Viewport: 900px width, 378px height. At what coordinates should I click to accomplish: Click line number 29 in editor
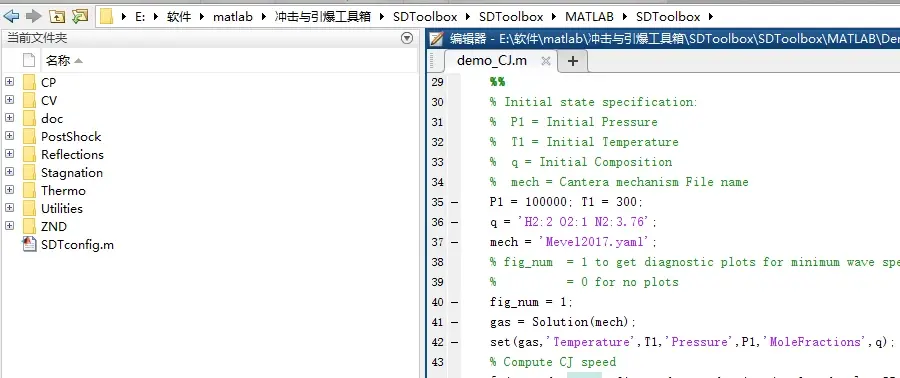click(x=437, y=82)
